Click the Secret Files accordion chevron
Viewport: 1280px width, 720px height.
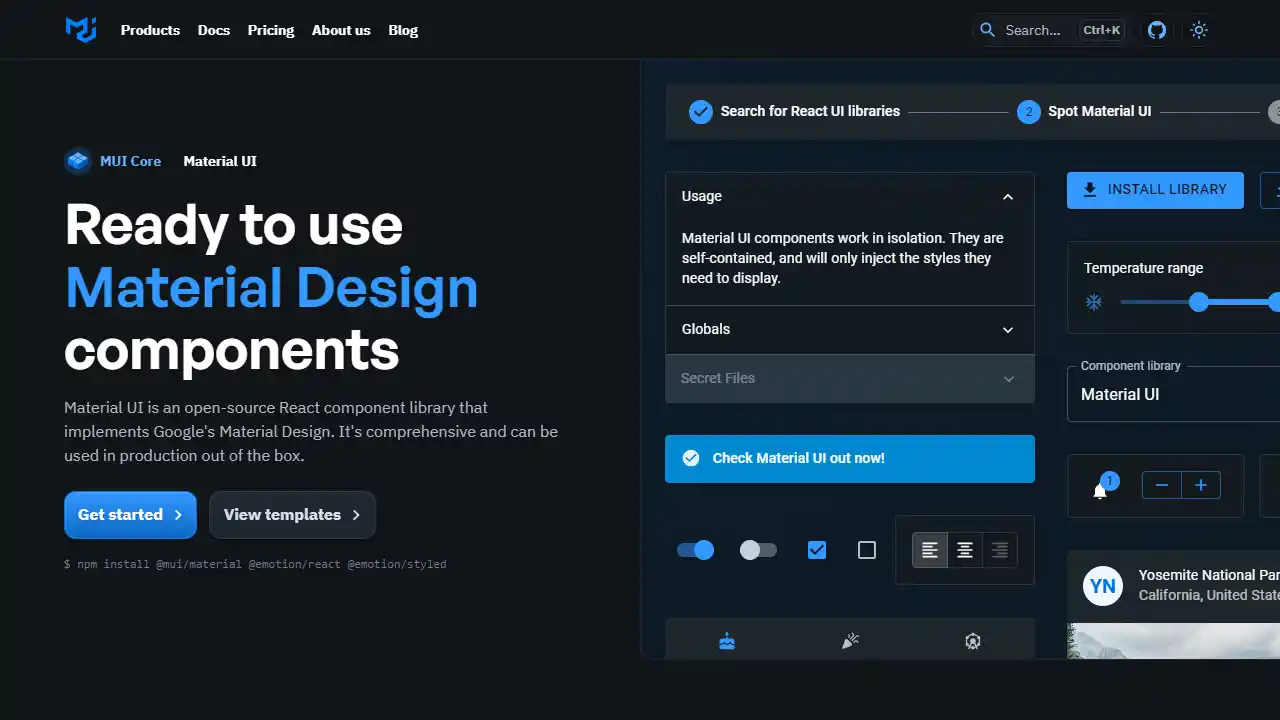[1009, 379]
